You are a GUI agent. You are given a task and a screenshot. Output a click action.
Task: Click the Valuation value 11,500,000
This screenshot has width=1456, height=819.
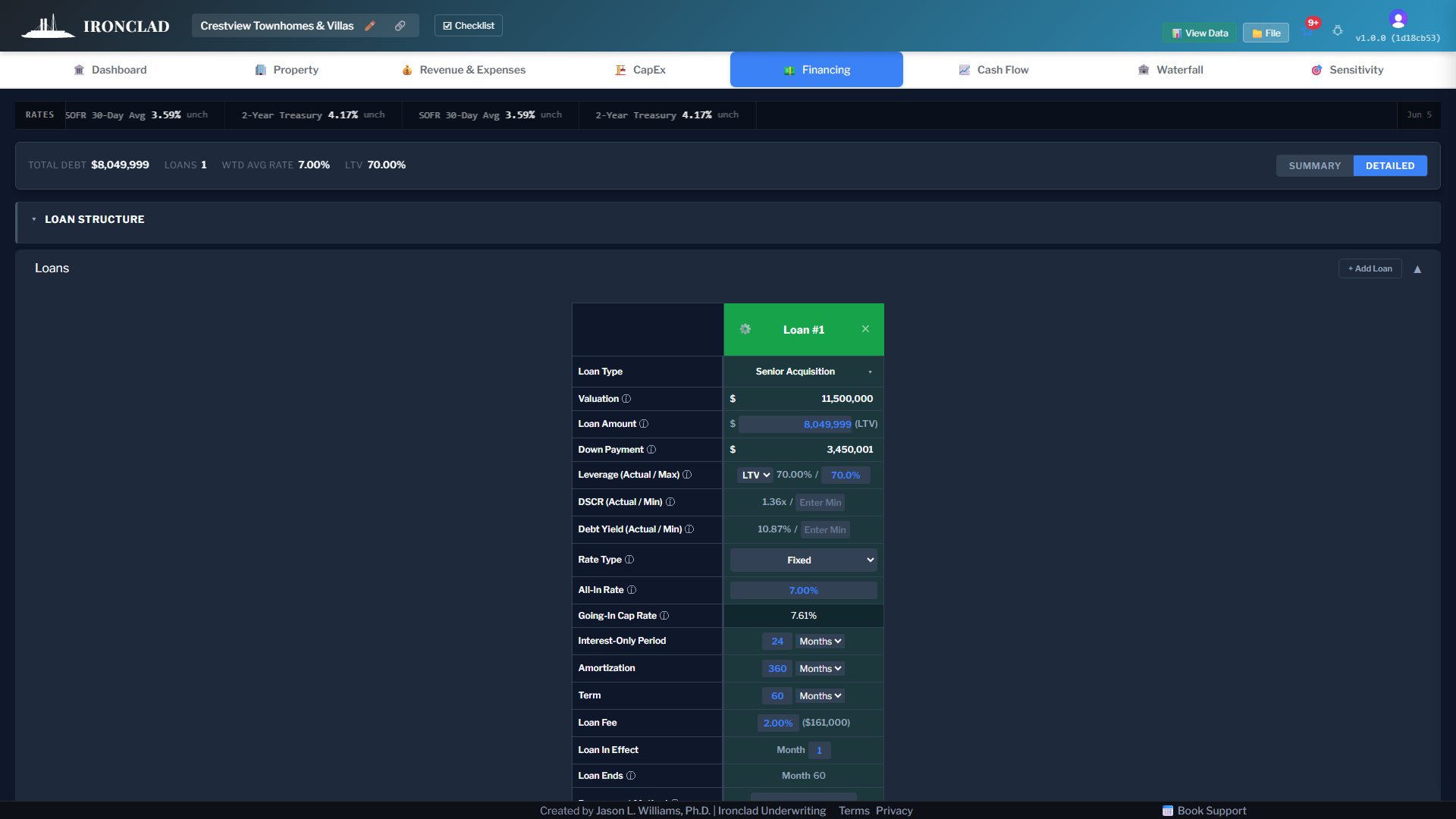847,399
